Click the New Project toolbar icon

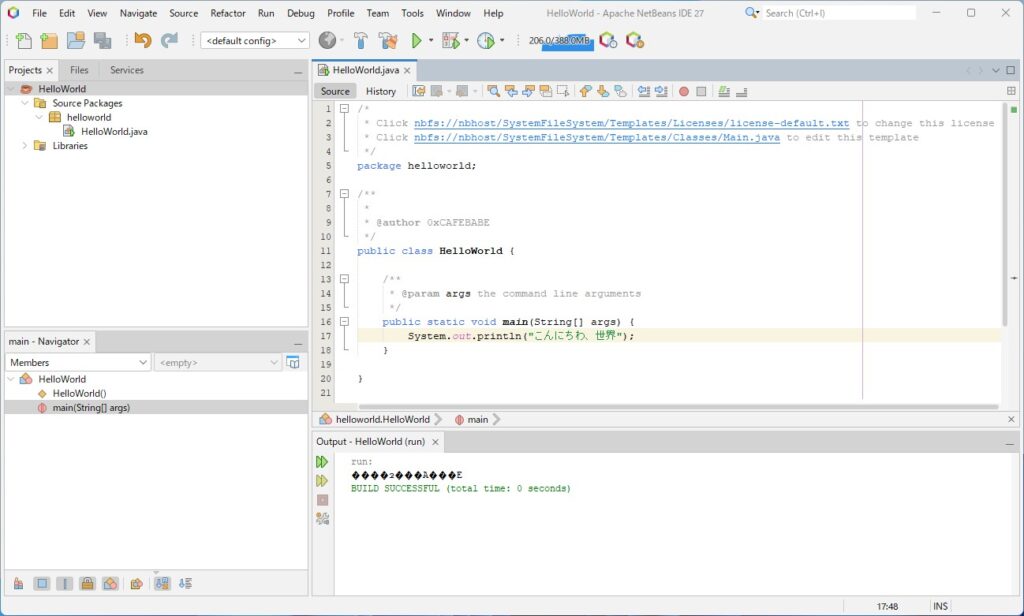pyautogui.click(x=49, y=41)
